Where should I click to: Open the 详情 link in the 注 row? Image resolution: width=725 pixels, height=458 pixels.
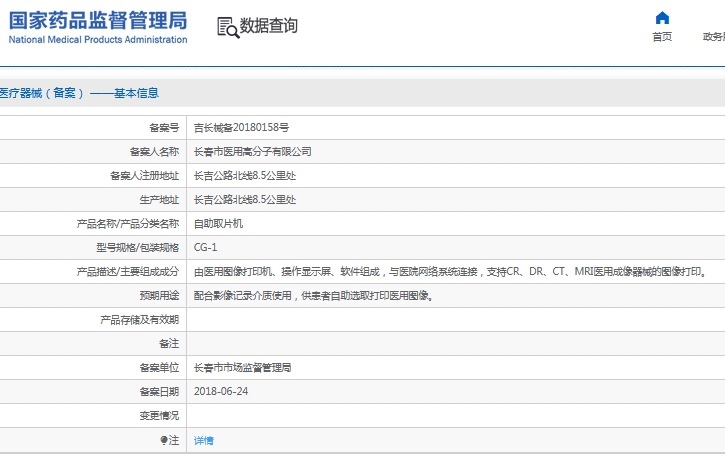[203, 440]
